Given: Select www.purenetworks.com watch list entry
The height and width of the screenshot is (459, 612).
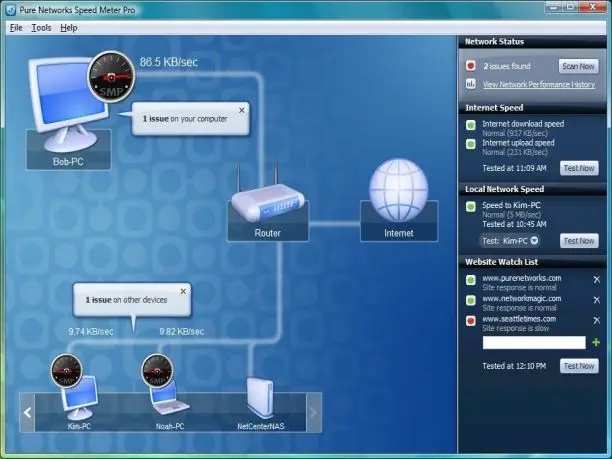Looking at the screenshot, I should [521, 278].
